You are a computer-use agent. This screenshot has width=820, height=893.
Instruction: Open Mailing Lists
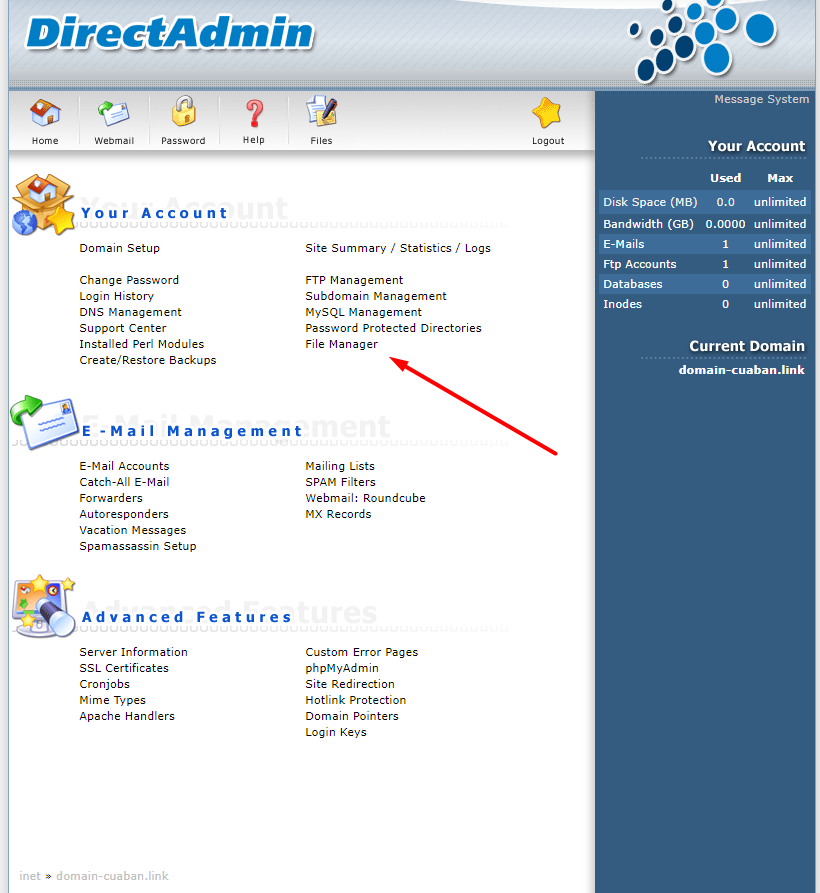[340, 466]
